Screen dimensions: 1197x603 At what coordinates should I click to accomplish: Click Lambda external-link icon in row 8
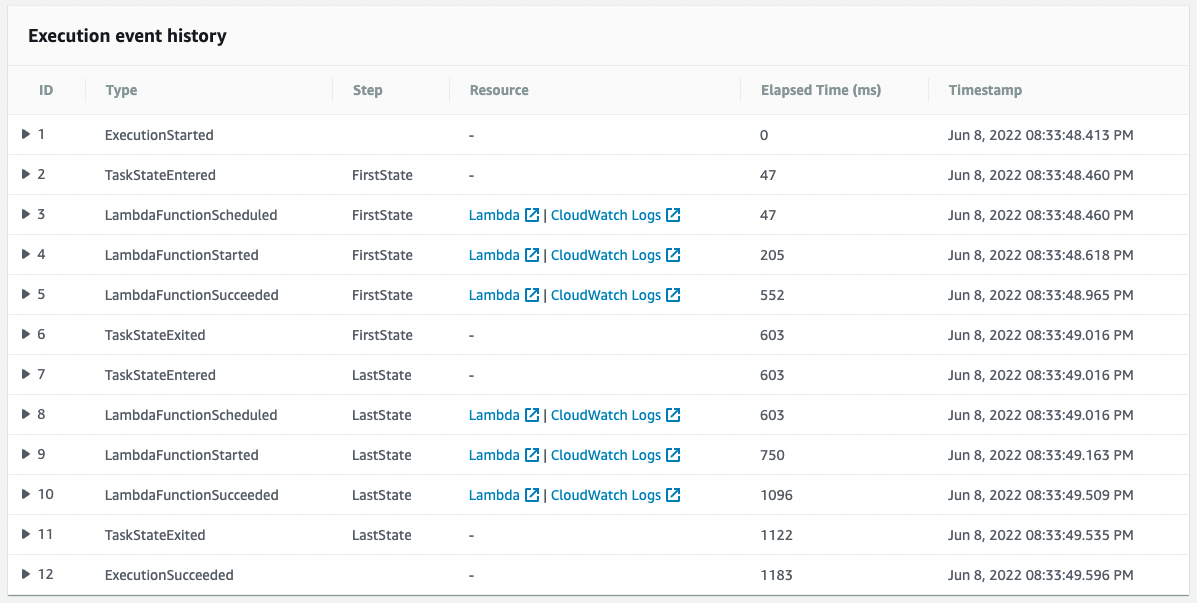point(532,415)
